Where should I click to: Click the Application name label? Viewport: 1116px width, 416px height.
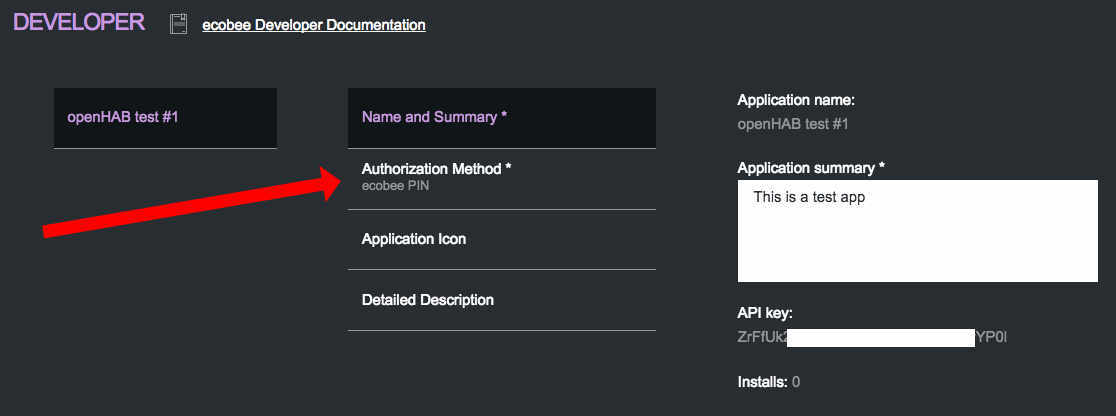tap(796, 100)
